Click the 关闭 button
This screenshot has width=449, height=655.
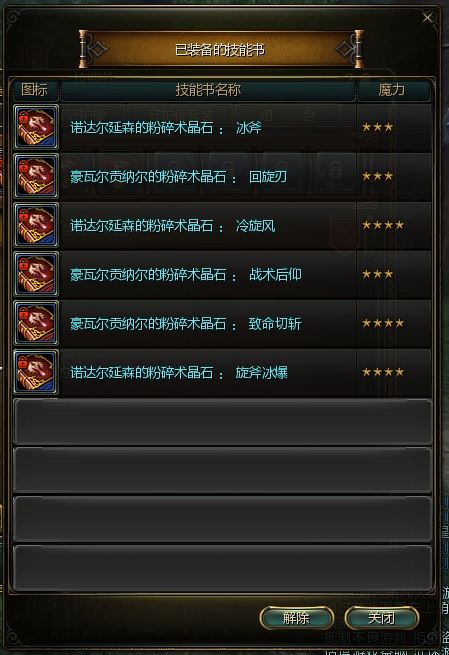tap(382, 618)
